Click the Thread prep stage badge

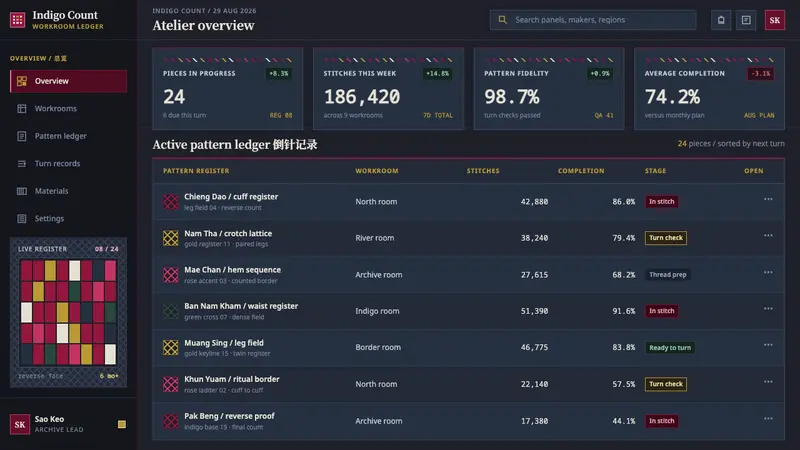pyautogui.click(x=667, y=274)
